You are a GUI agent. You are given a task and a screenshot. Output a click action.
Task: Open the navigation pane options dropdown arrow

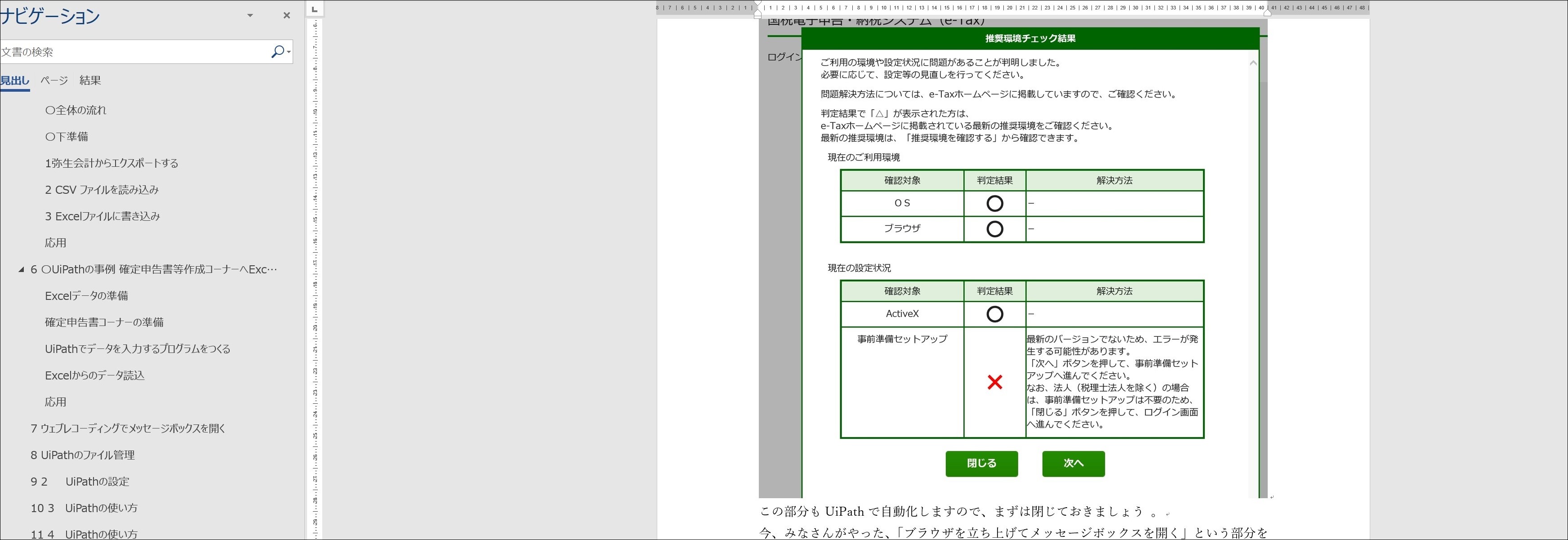click(249, 15)
